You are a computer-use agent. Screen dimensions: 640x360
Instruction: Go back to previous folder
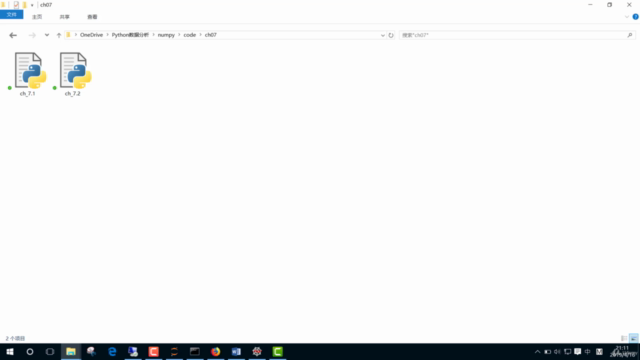(13, 35)
